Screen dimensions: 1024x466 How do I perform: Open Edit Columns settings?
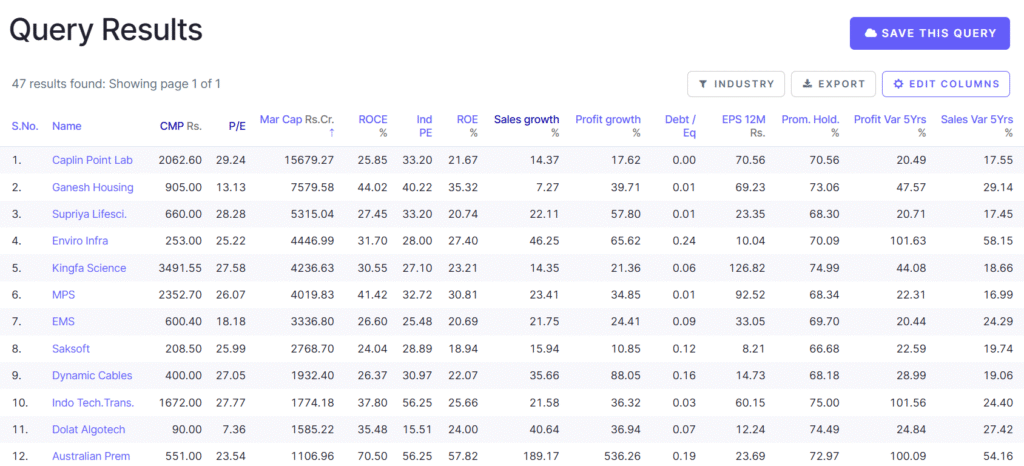click(x=946, y=84)
